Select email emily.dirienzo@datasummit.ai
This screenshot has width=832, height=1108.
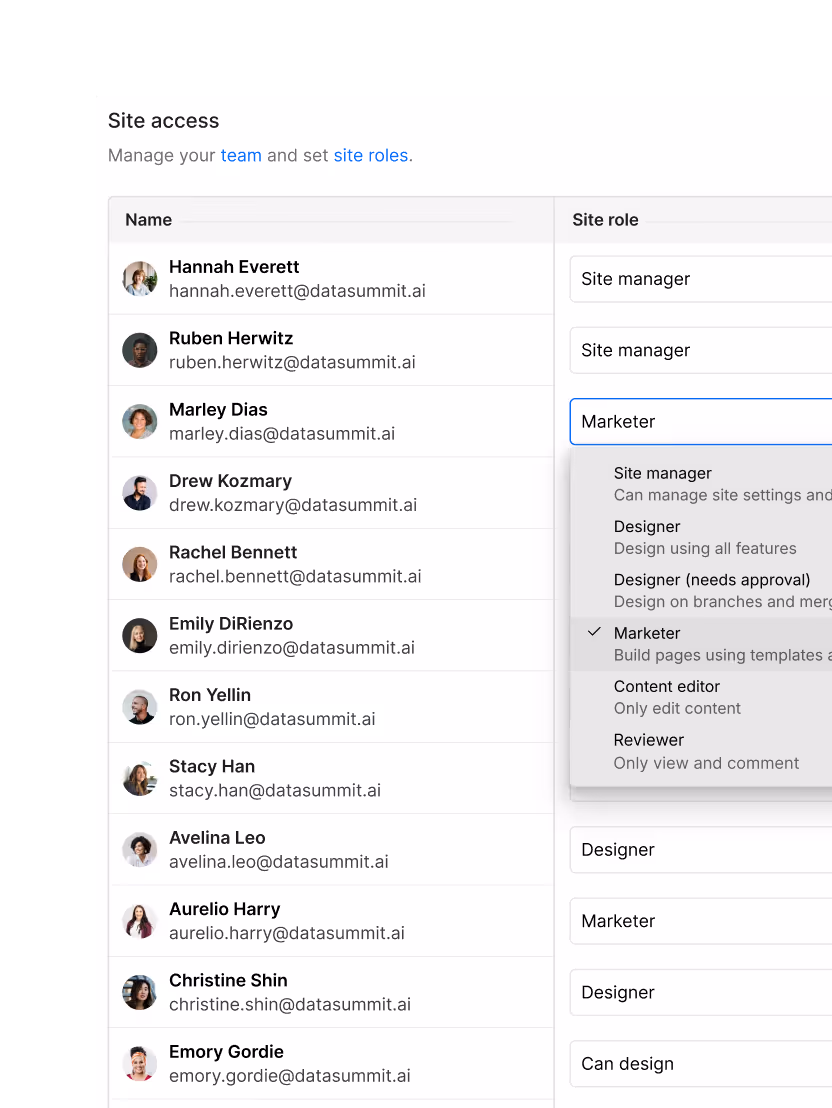(292, 648)
